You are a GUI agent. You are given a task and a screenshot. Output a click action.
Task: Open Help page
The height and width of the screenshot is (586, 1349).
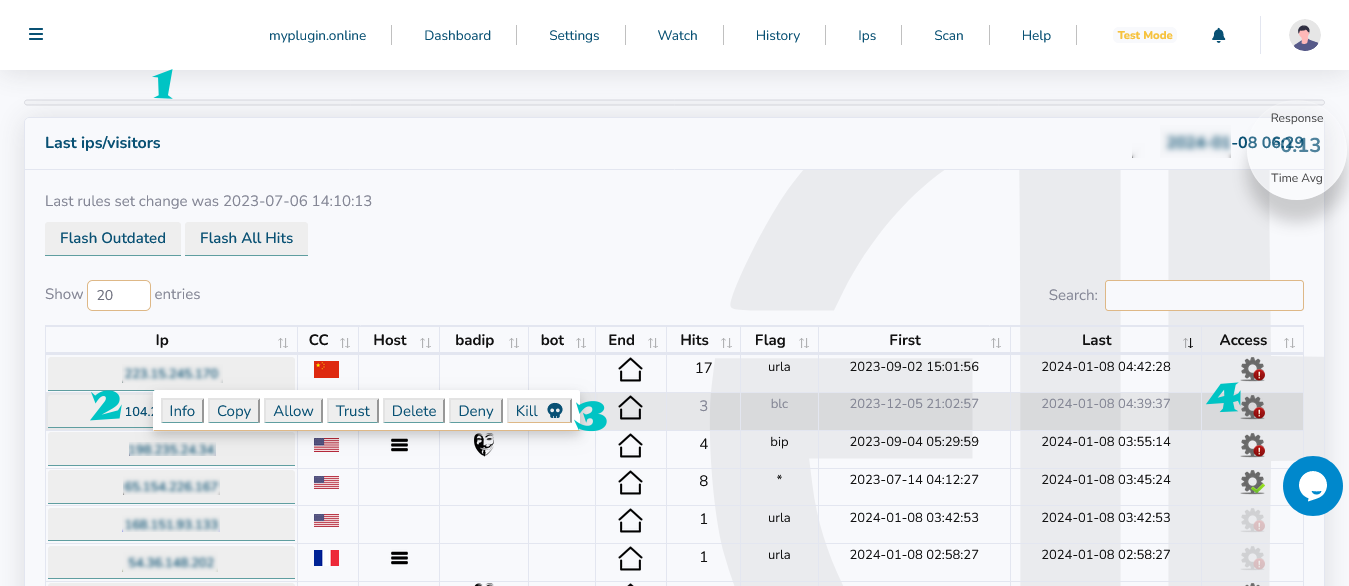(1036, 35)
